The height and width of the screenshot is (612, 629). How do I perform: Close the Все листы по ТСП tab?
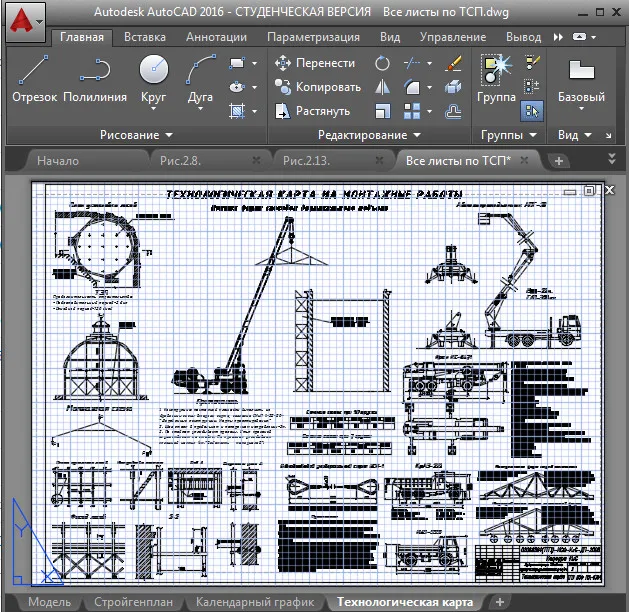click(x=524, y=160)
